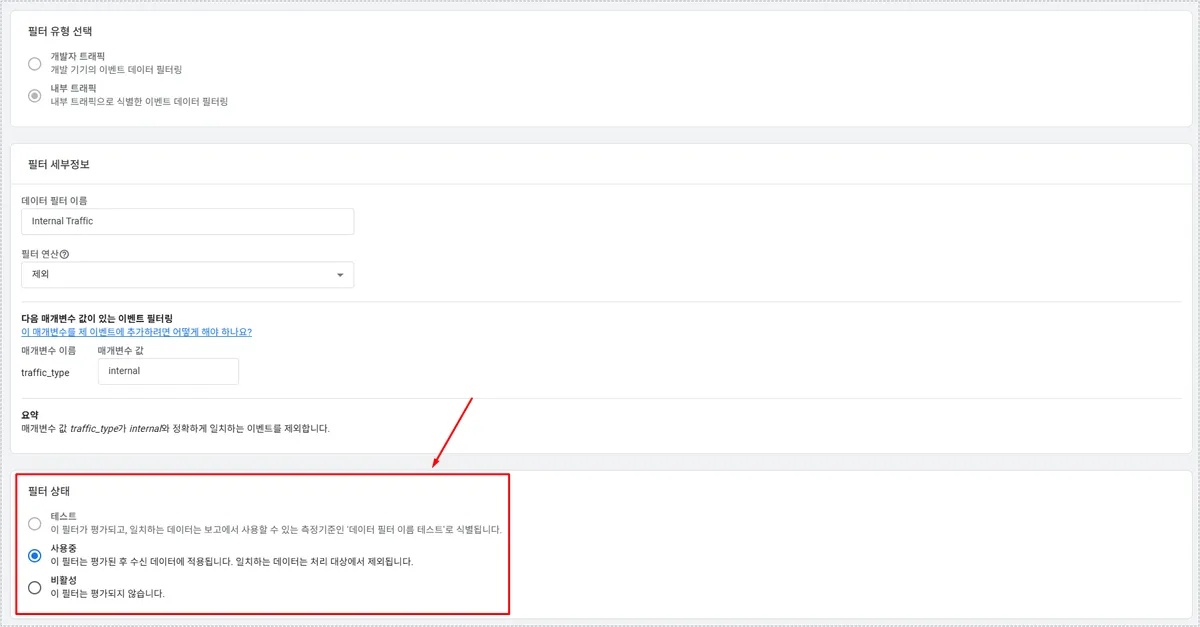
Task: Click the 필터 상태 section heading
Action: point(49,491)
